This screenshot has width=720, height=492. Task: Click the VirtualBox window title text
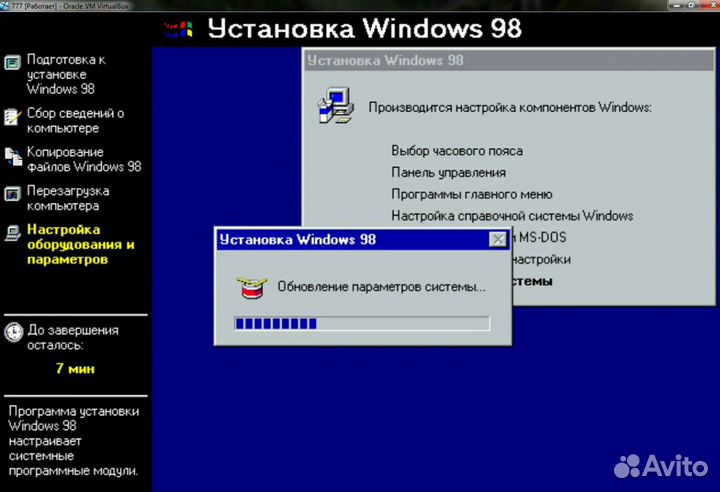tap(70, 6)
